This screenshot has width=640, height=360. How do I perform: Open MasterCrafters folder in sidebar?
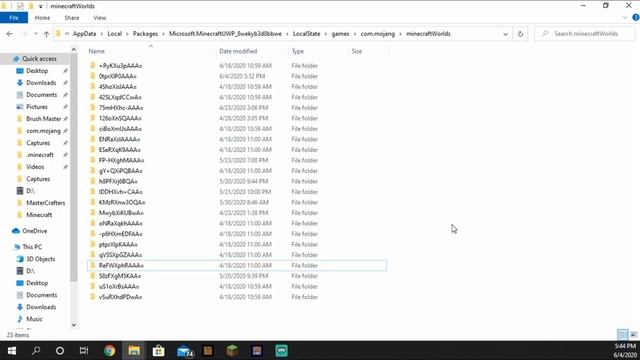(45, 203)
